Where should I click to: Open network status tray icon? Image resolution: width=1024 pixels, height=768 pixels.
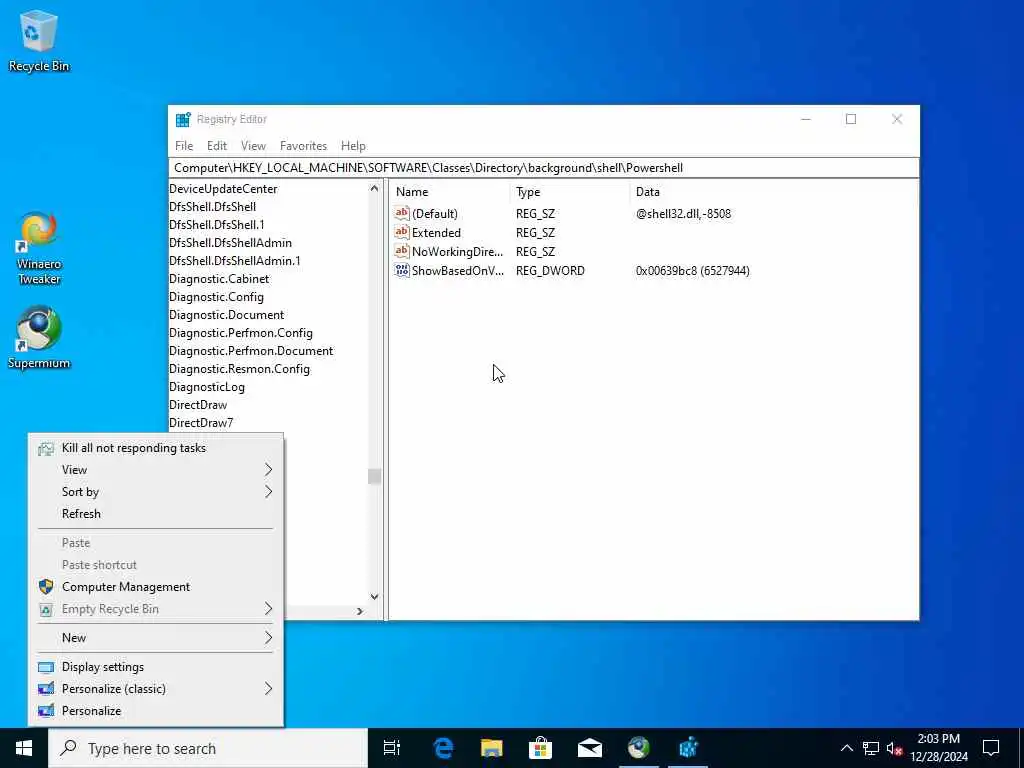click(871, 748)
